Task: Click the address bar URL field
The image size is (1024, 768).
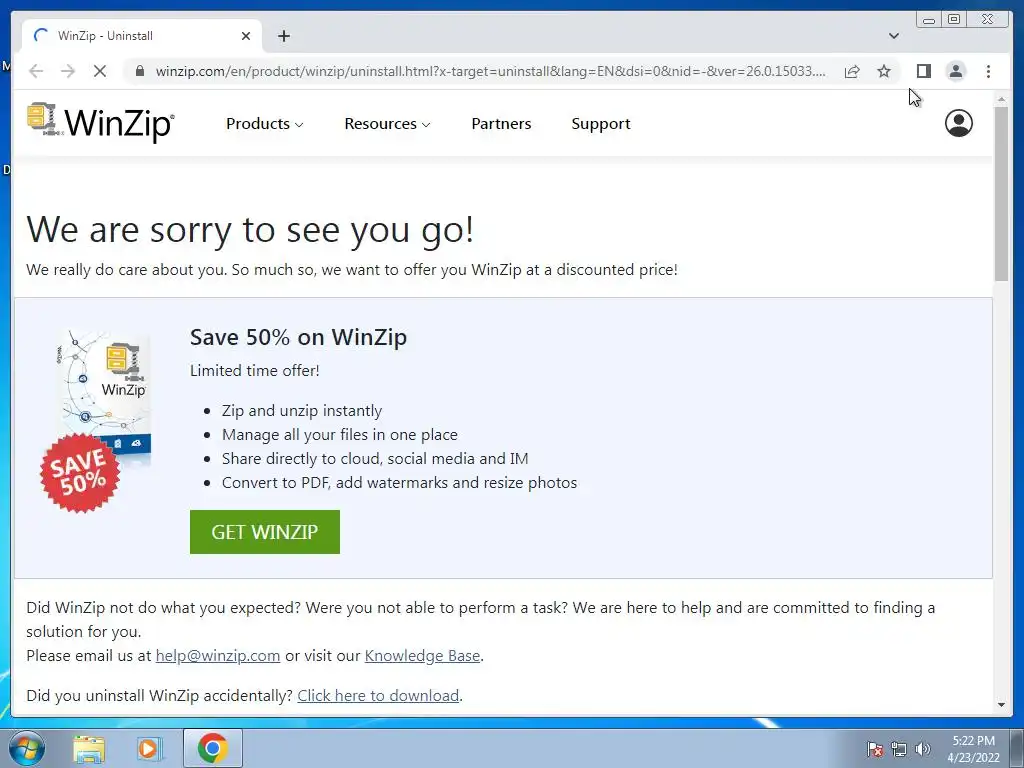Action: pyautogui.click(x=490, y=71)
